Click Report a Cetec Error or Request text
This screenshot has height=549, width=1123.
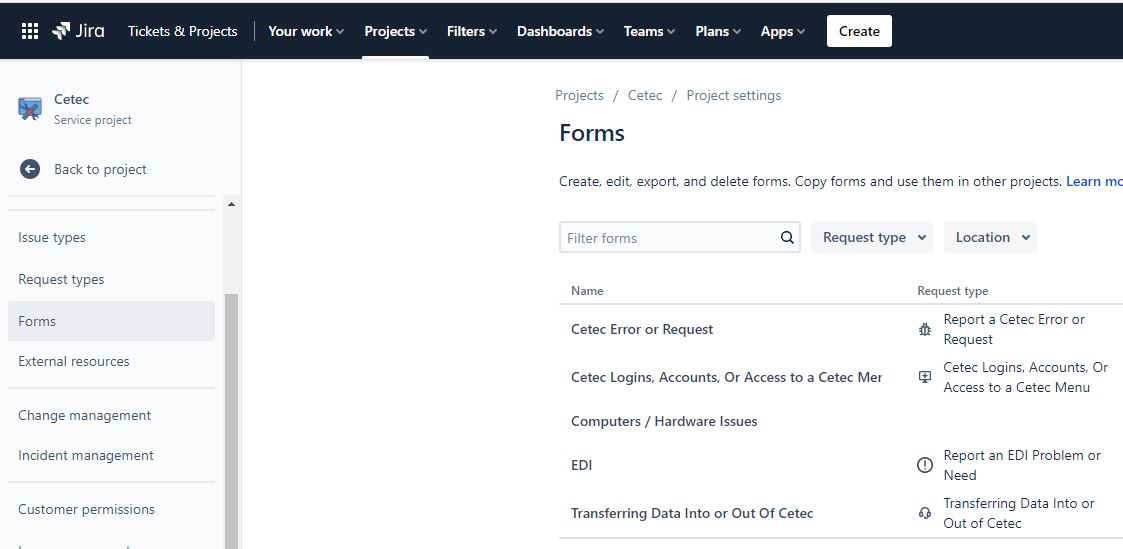pos(1014,329)
